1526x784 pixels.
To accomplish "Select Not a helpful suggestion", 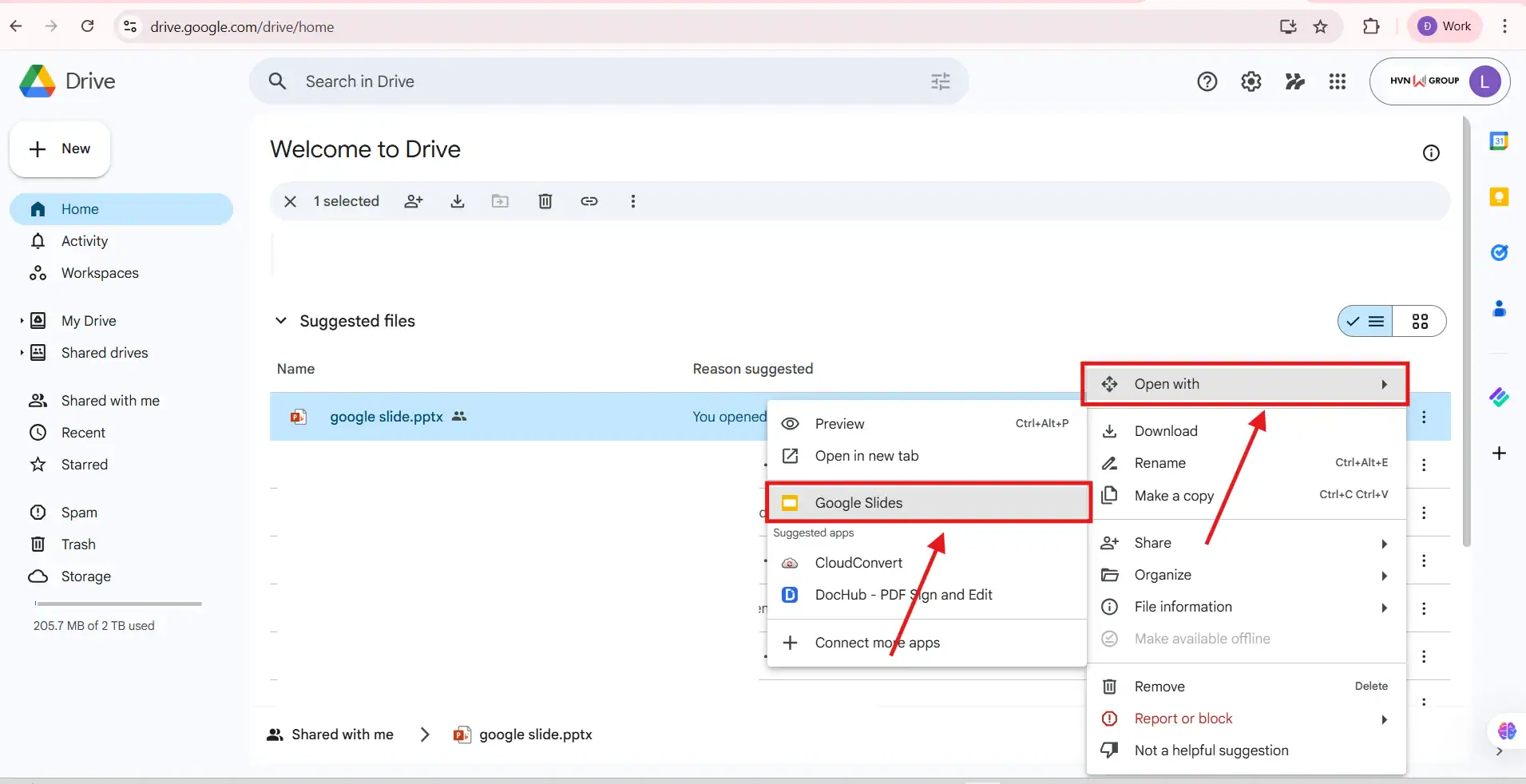I will [x=1246, y=750].
